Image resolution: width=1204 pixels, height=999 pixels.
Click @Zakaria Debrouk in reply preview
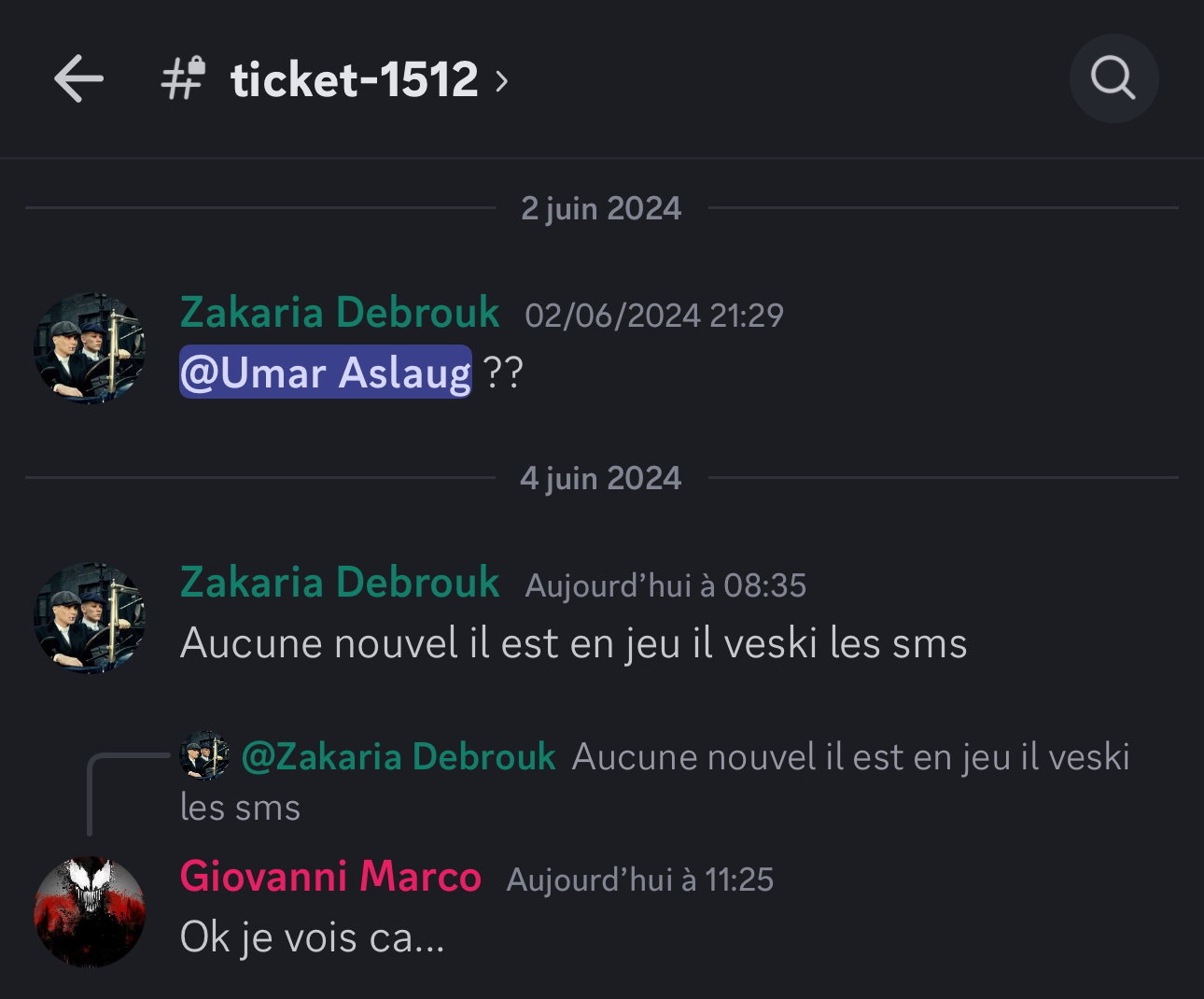pos(399,756)
